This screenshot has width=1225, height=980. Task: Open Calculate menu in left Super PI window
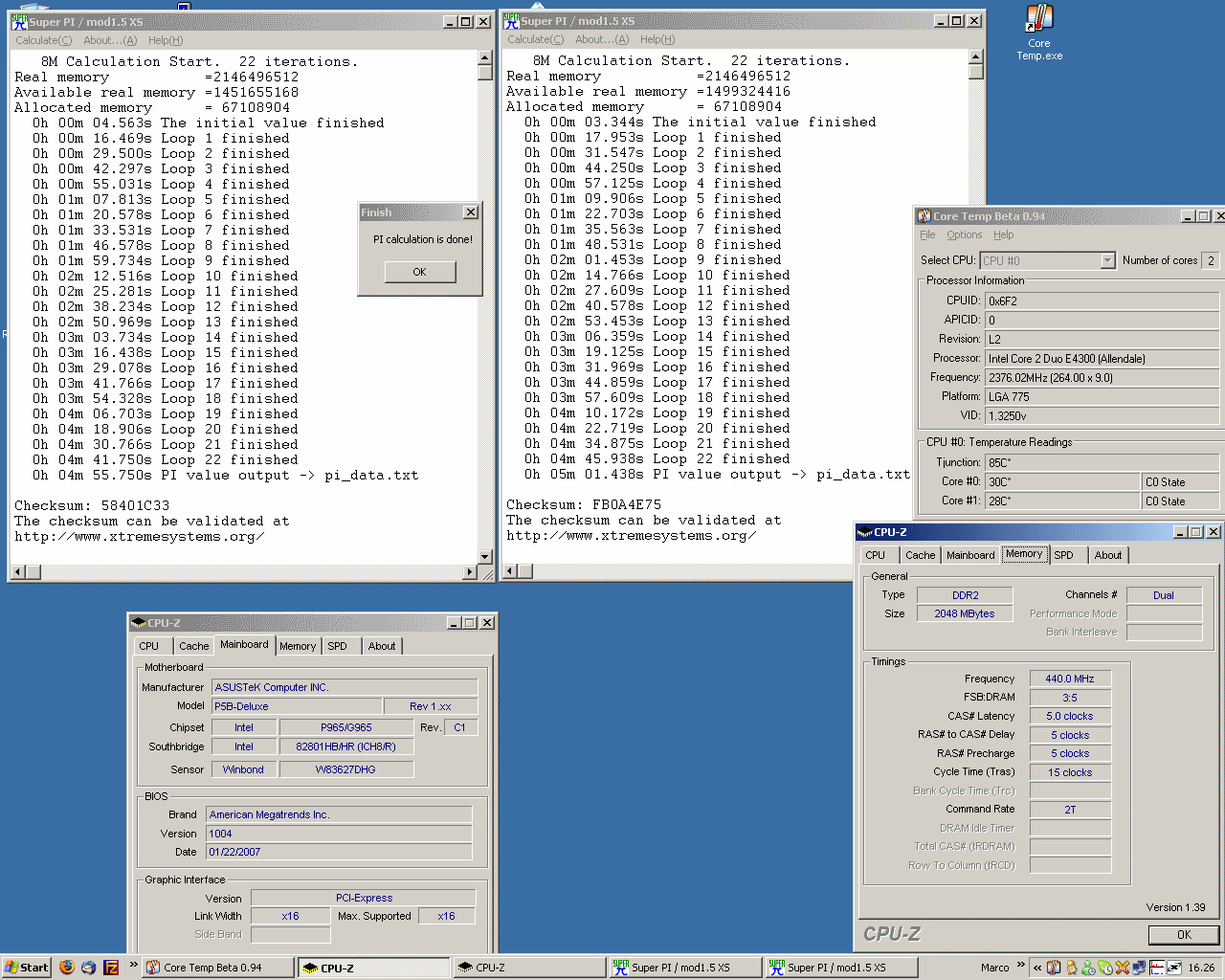tap(43, 40)
